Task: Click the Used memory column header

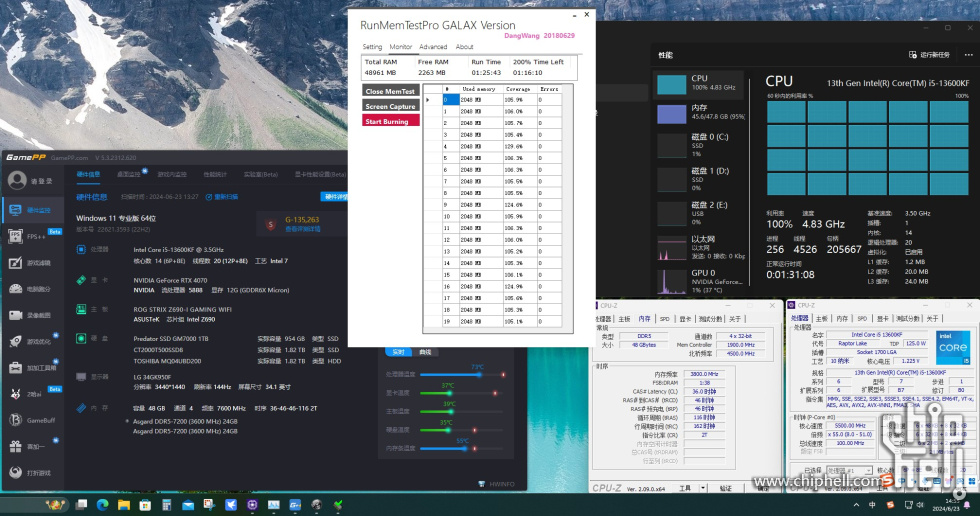Action: pyautogui.click(x=479, y=89)
